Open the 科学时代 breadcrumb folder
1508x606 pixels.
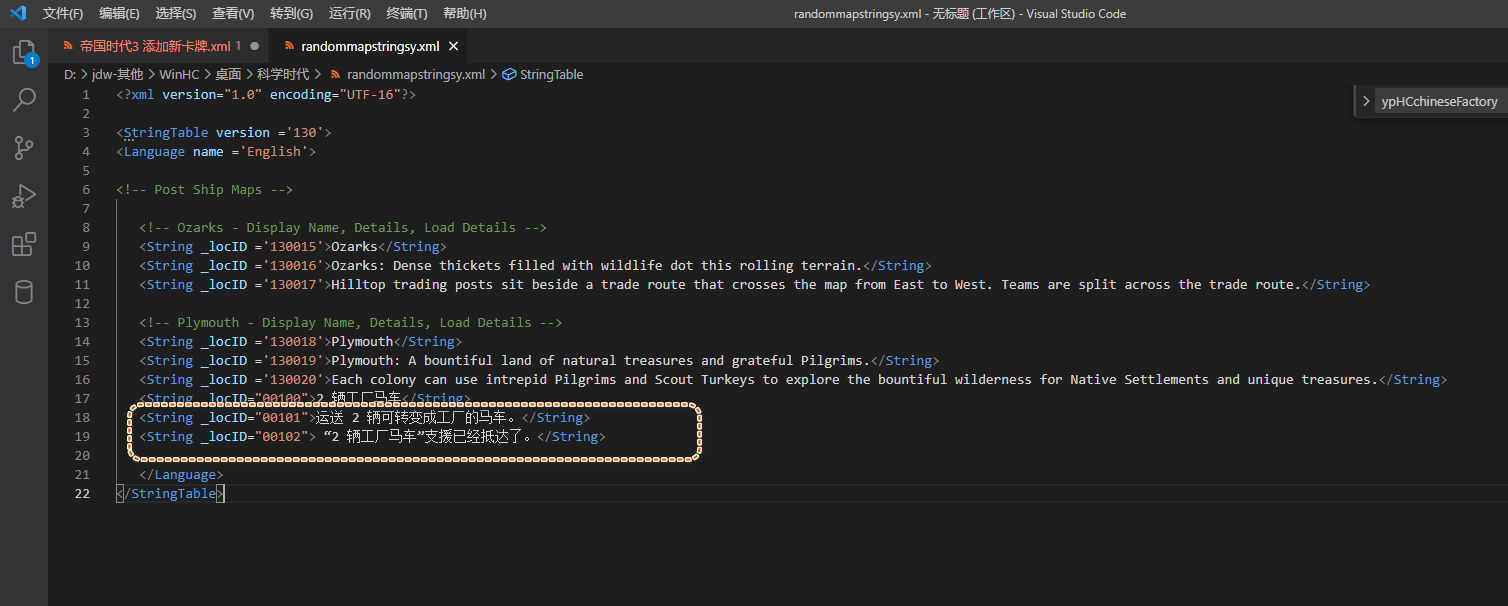click(282, 74)
